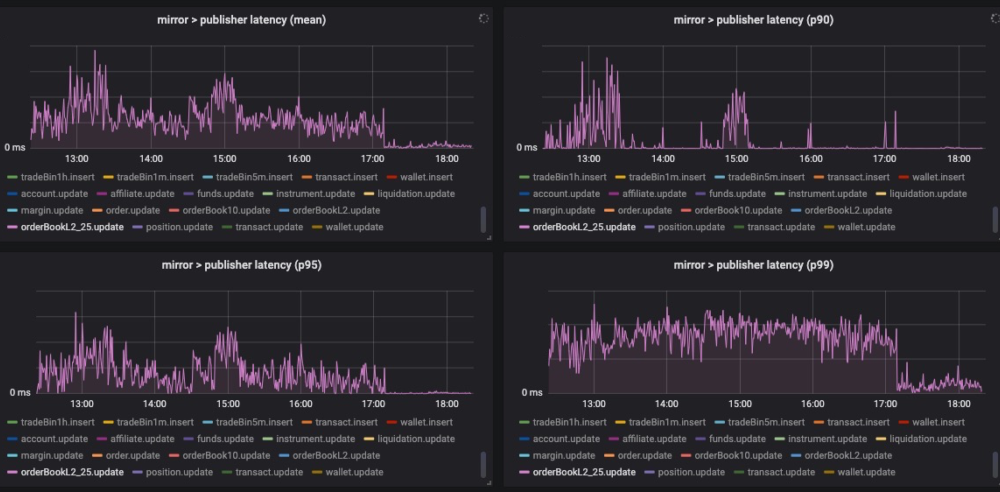
Task: Click the loading spinner icon on the mean panel
Action: click(x=483, y=19)
